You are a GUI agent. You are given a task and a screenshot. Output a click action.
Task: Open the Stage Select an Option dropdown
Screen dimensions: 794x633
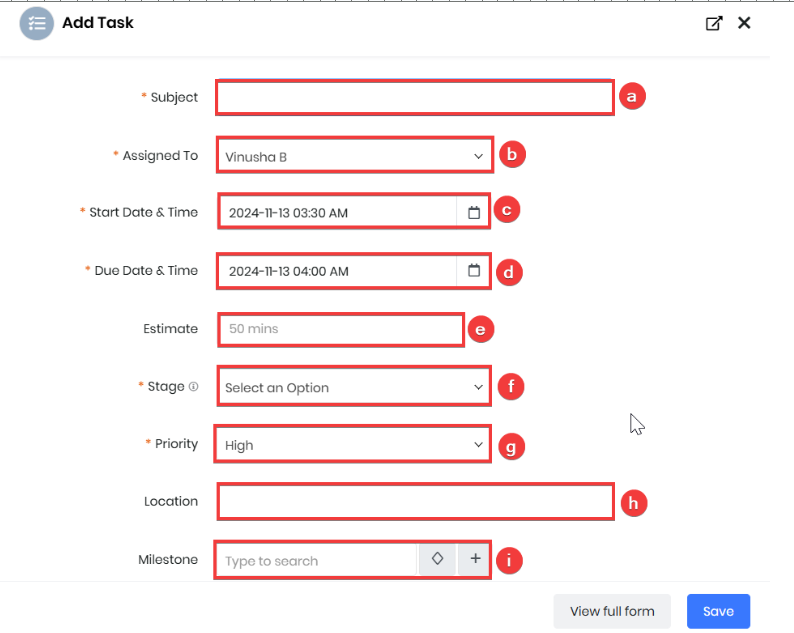pyautogui.click(x=354, y=387)
